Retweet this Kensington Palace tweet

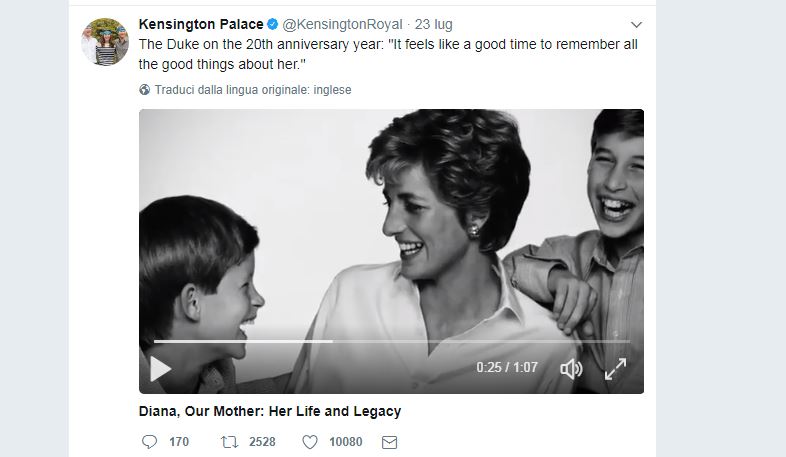[228, 441]
